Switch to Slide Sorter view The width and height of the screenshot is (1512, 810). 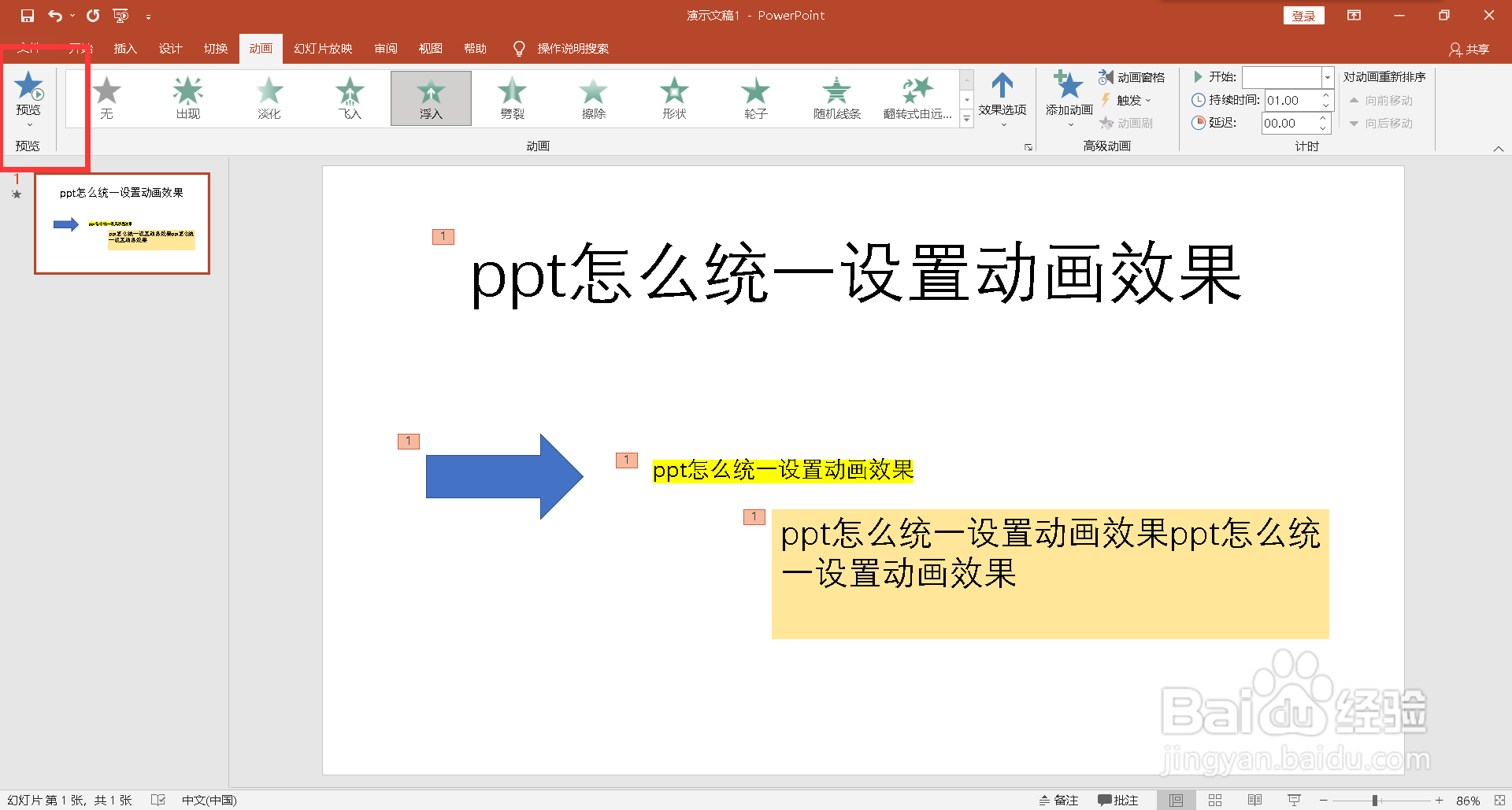(x=1215, y=800)
